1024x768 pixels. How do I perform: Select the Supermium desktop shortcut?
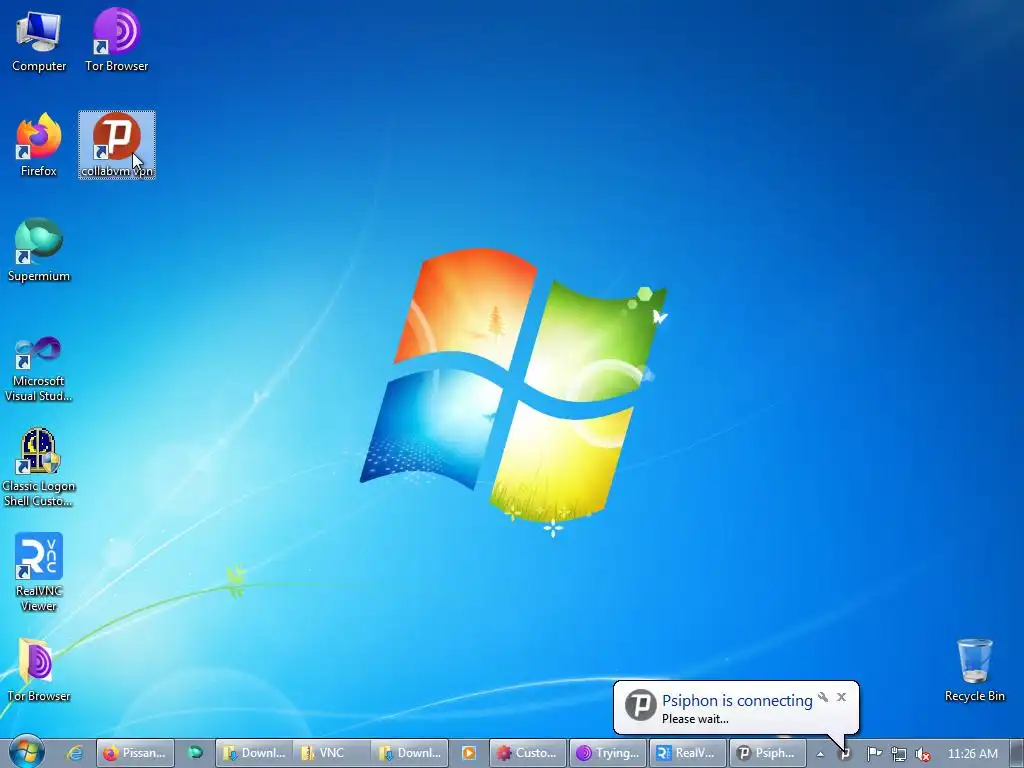[39, 250]
